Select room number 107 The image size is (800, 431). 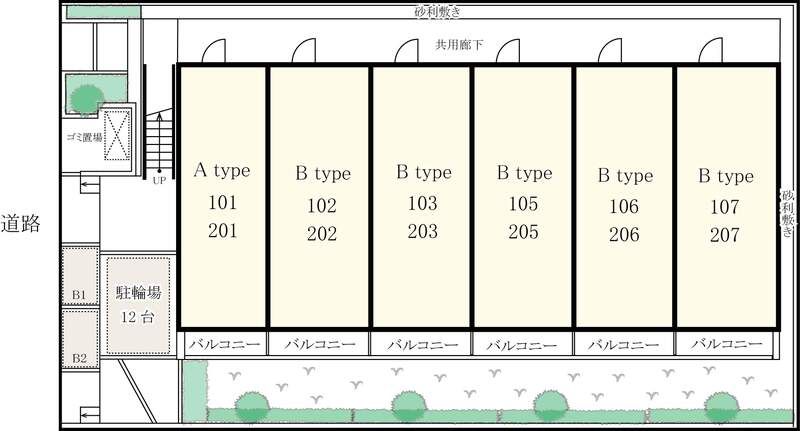(x=724, y=207)
